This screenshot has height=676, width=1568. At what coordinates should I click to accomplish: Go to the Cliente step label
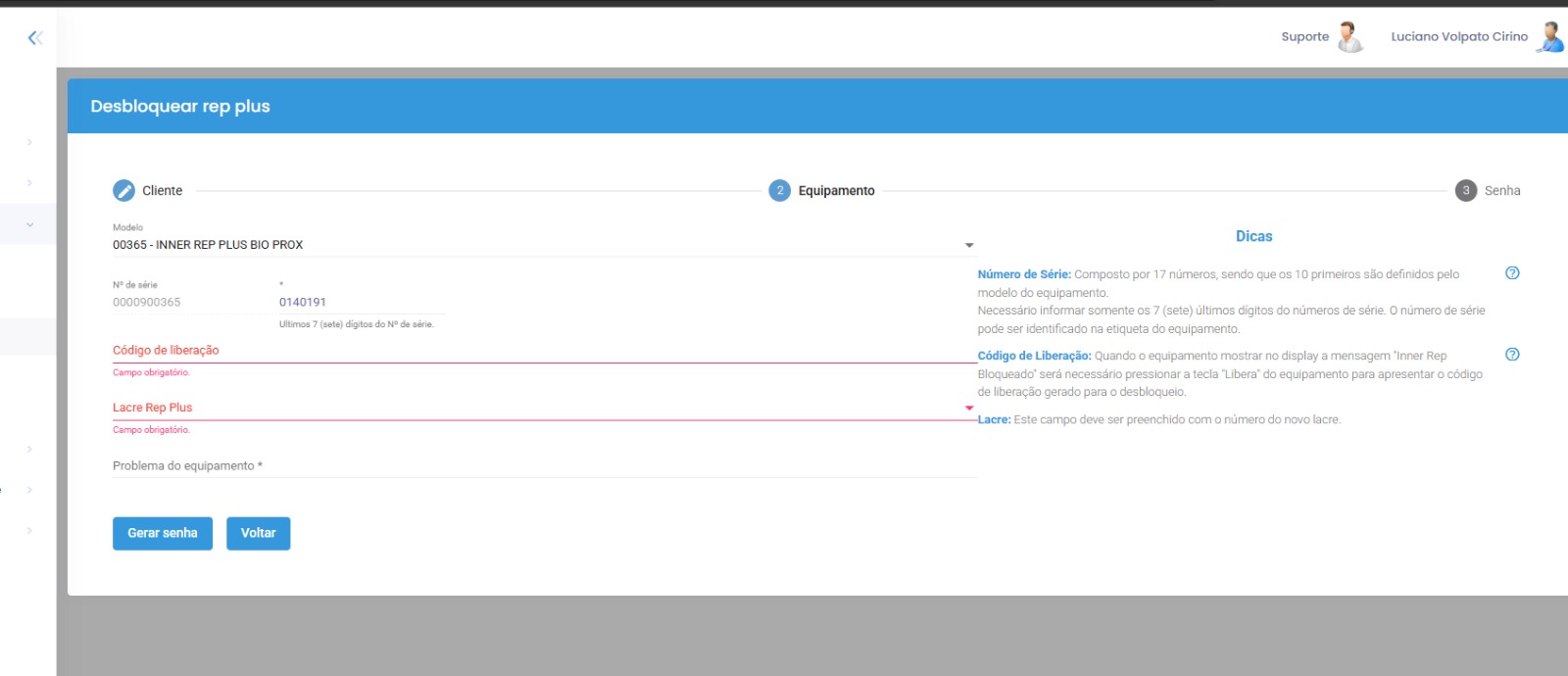click(x=162, y=191)
